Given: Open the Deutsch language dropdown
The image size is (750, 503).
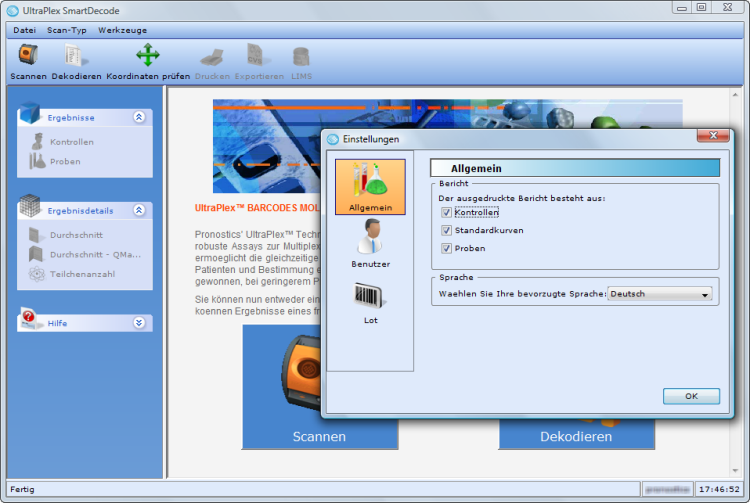Looking at the screenshot, I should coord(660,294).
